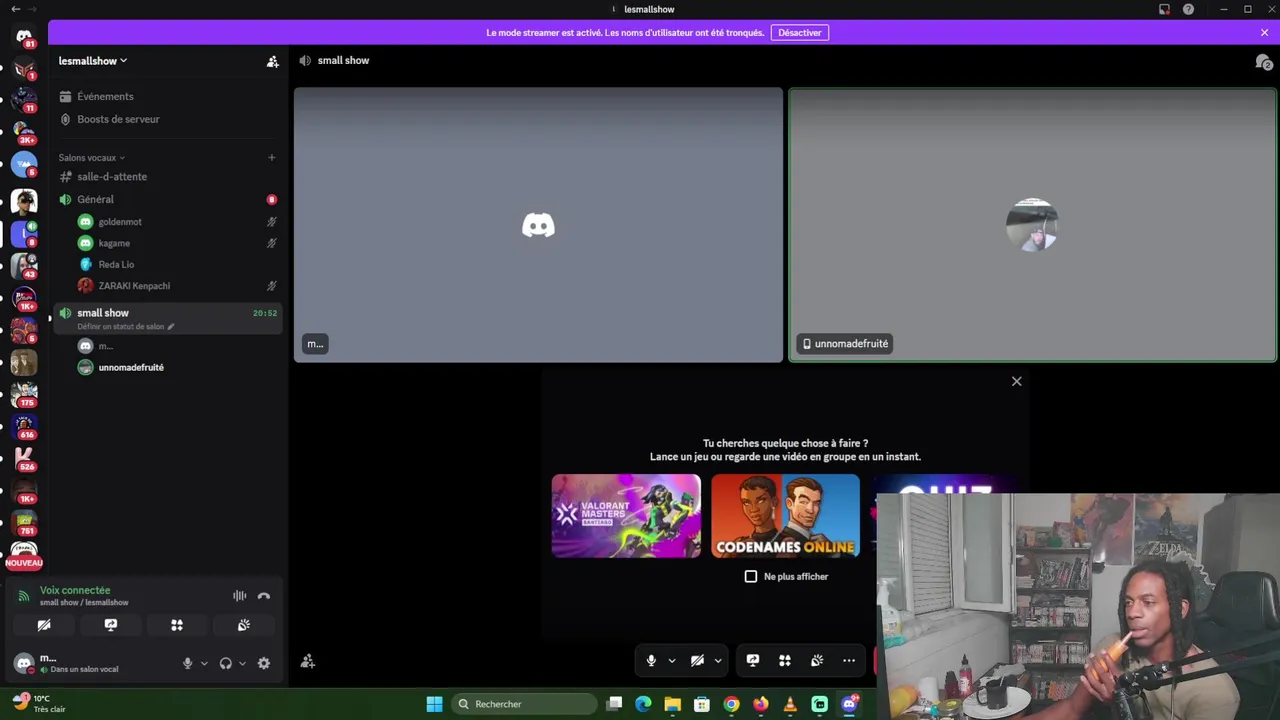Open server icon with 616 badge
The image size is (1280, 720).
coord(24,426)
